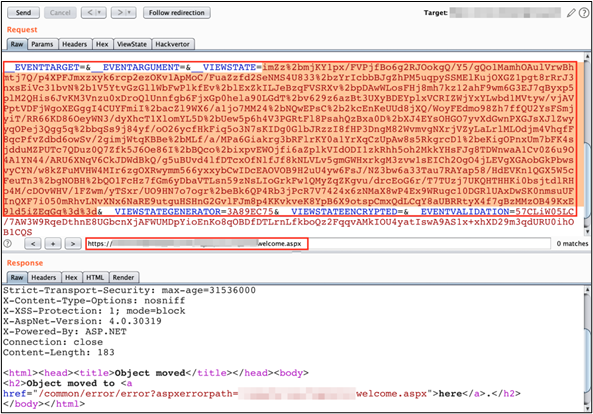Click the Connection: close line

pos(53,342)
